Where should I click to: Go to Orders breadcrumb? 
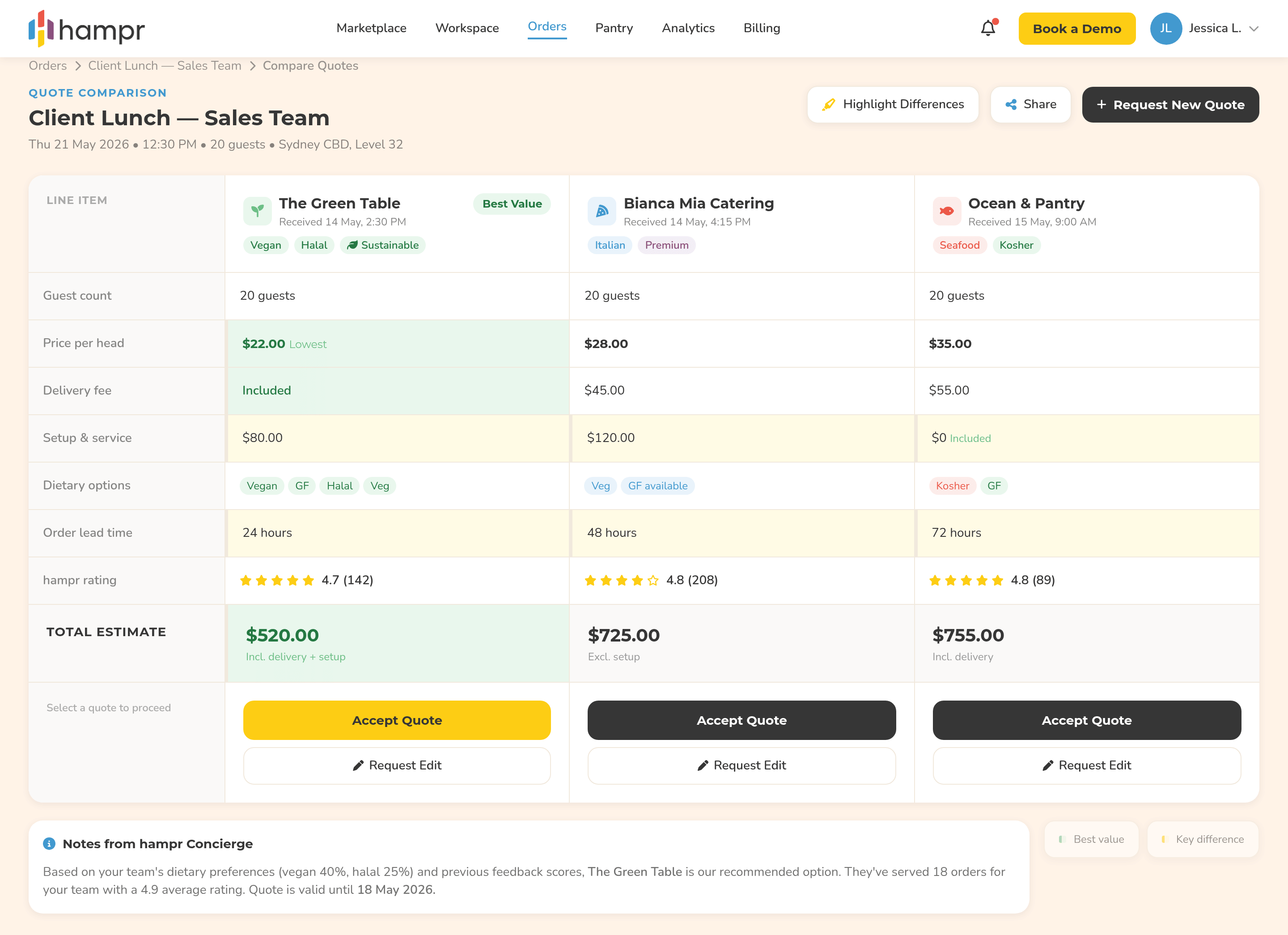pyautogui.click(x=48, y=65)
